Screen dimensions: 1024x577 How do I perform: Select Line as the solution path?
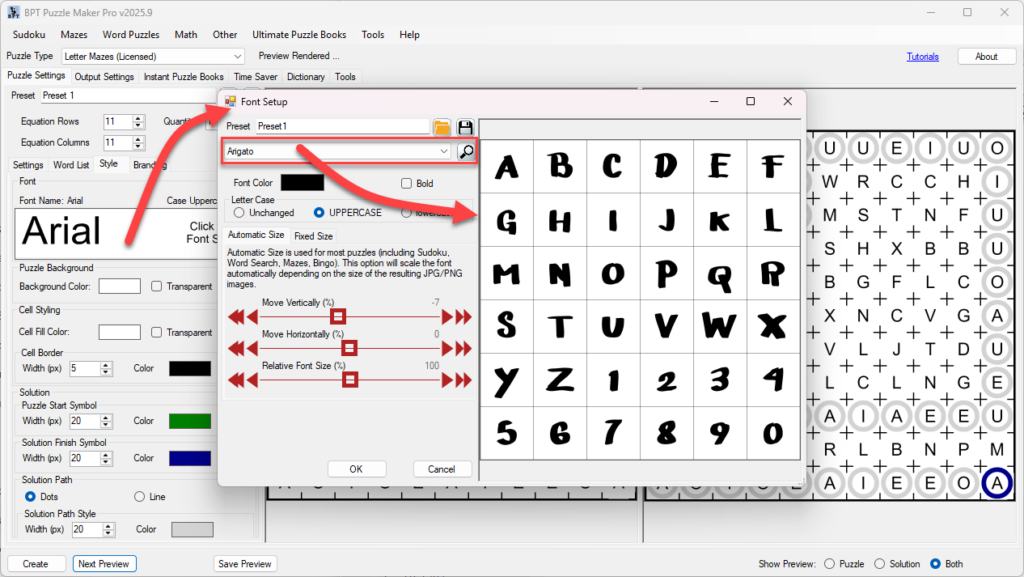139,496
